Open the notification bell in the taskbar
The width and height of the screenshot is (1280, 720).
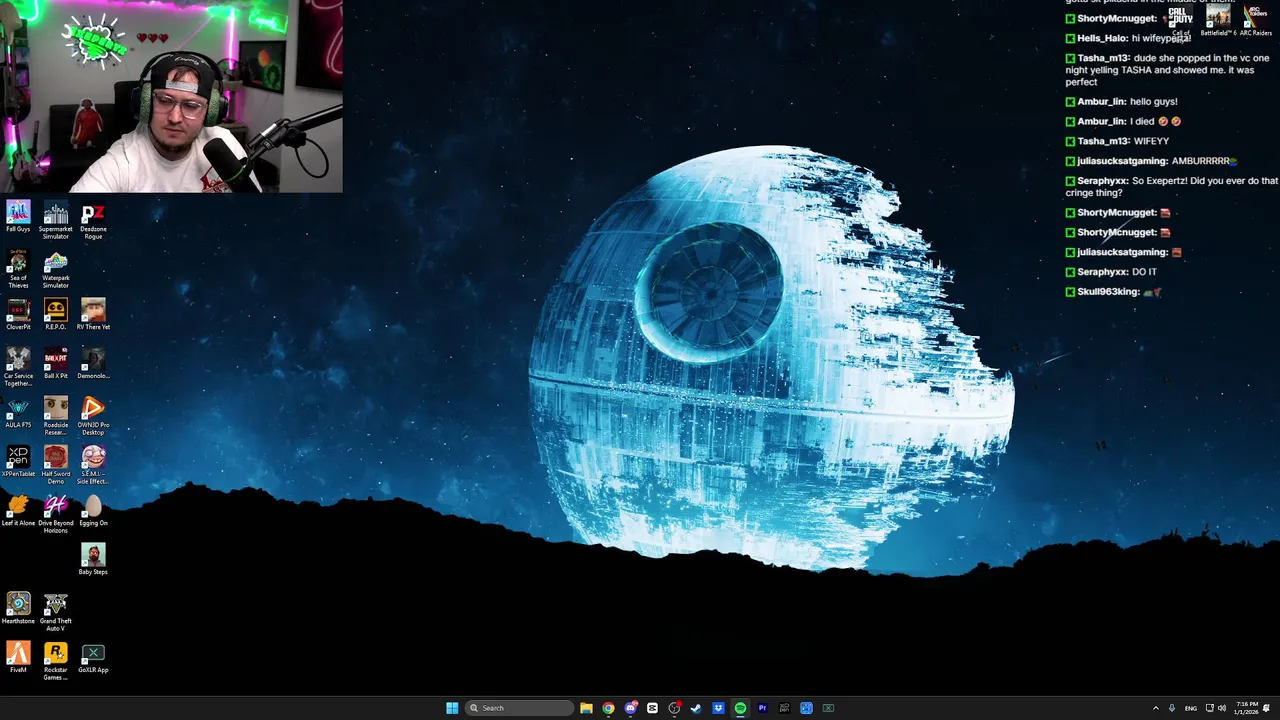[1267, 708]
